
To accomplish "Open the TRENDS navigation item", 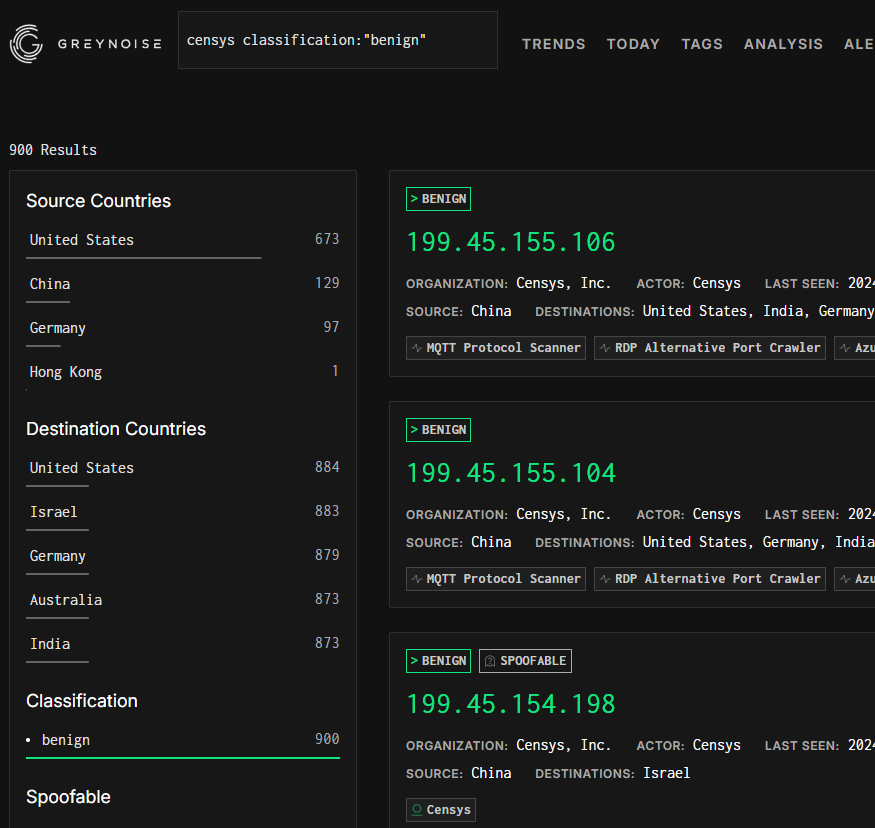I will coord(554,44).
